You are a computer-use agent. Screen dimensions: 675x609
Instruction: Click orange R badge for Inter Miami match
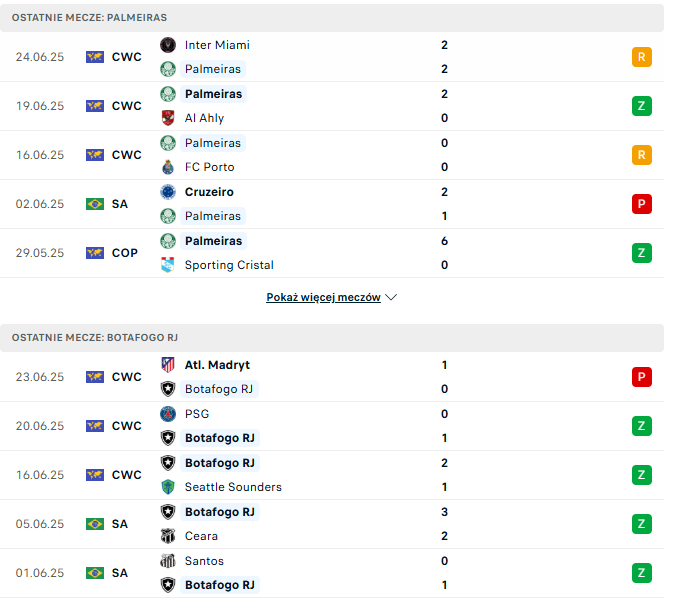pos(642,57)
